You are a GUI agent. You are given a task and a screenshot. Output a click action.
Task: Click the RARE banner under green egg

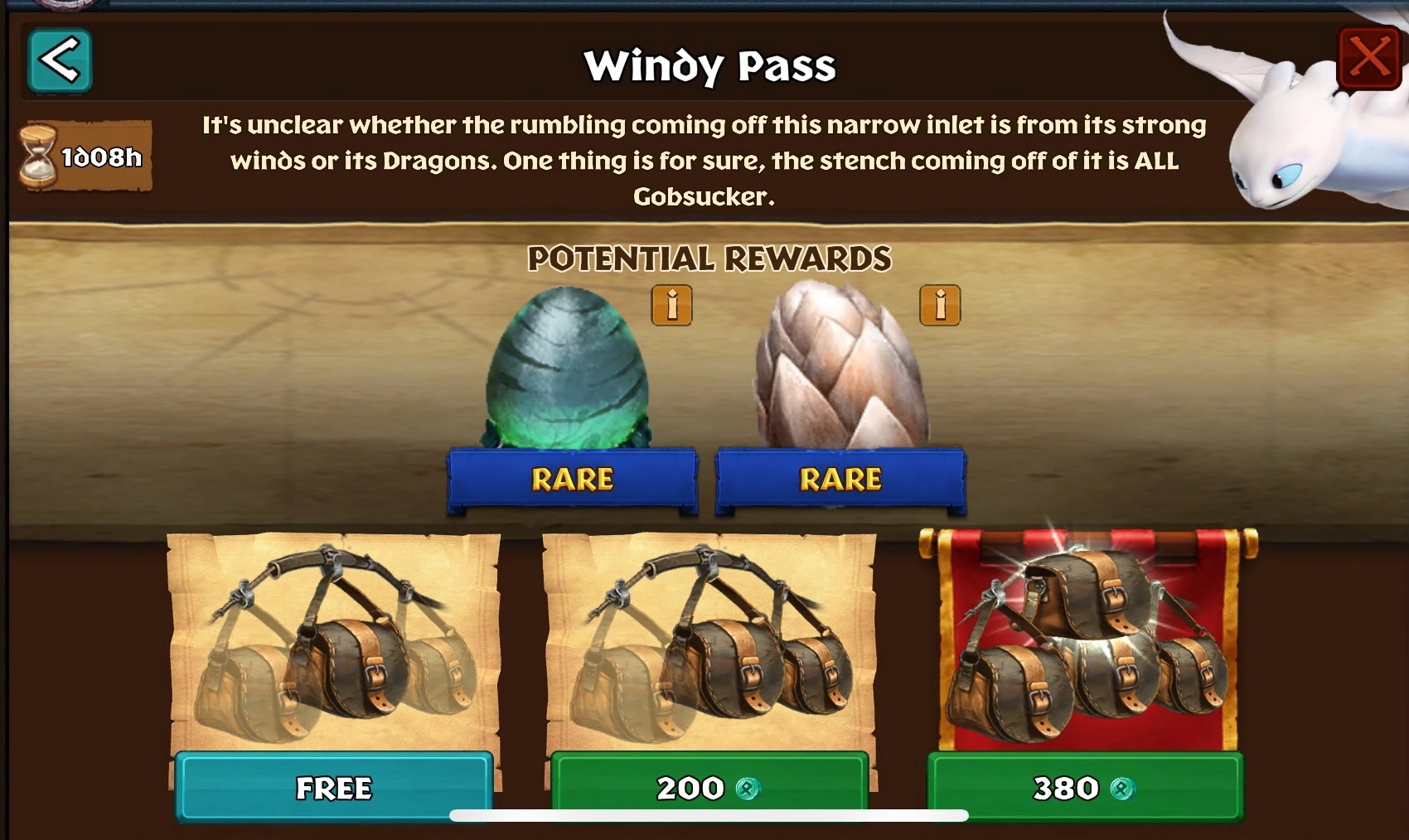pyautogui.click(x=572, y=480)
